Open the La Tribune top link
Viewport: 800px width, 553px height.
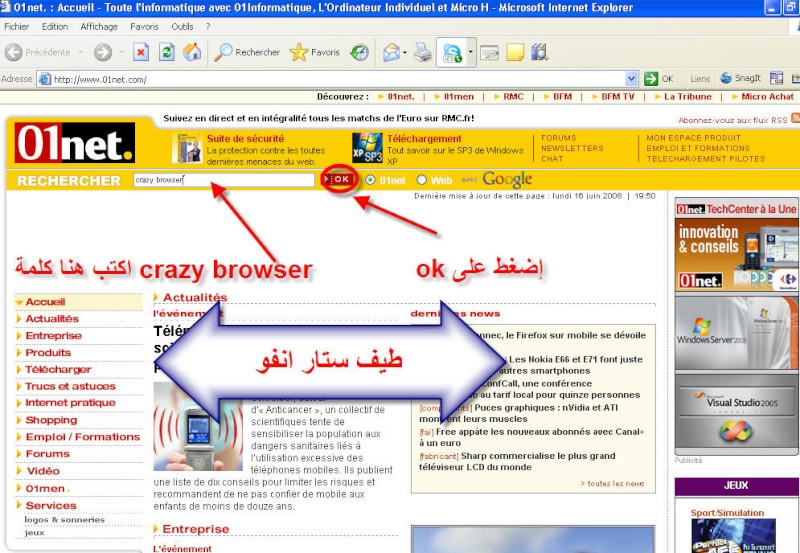pos(687,96)
